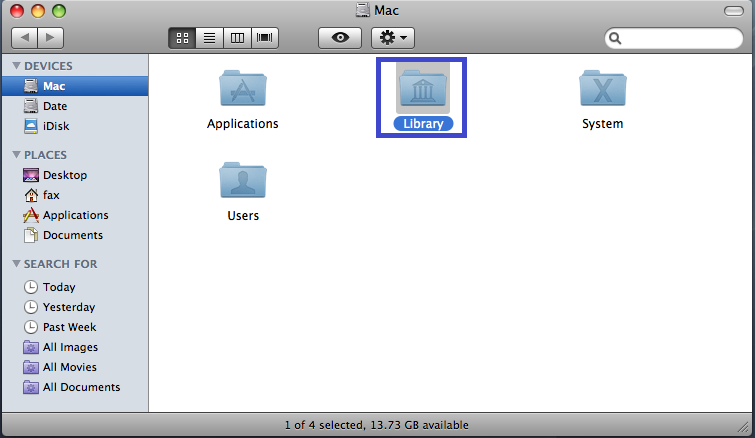Collapse the PLACES section
This screenshot has height=438, width=755.
[x=16, y=155]
